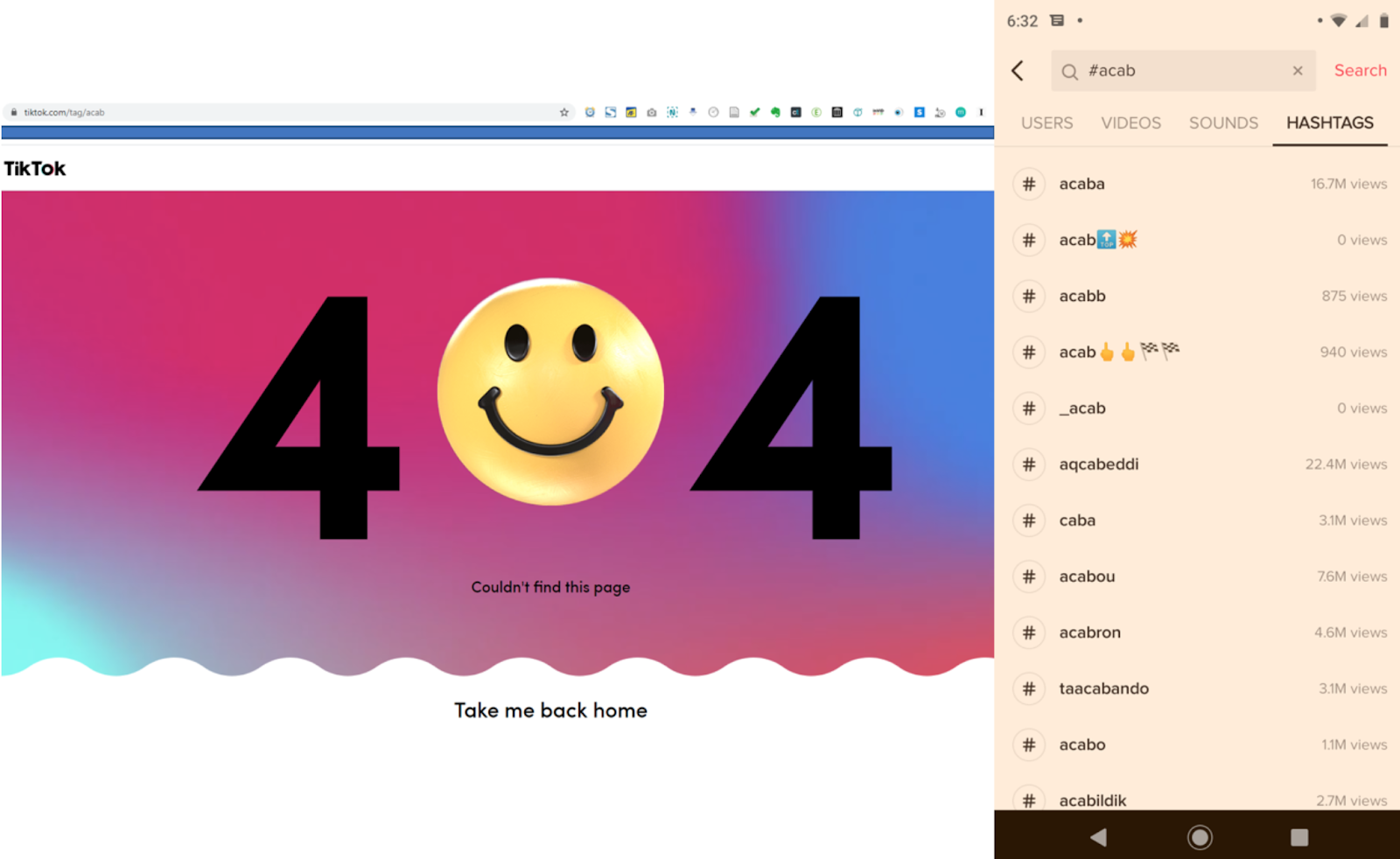Open the teal circular profile avatar
The width and height of the screenshot is (1400, 859).
coord(961,112)
